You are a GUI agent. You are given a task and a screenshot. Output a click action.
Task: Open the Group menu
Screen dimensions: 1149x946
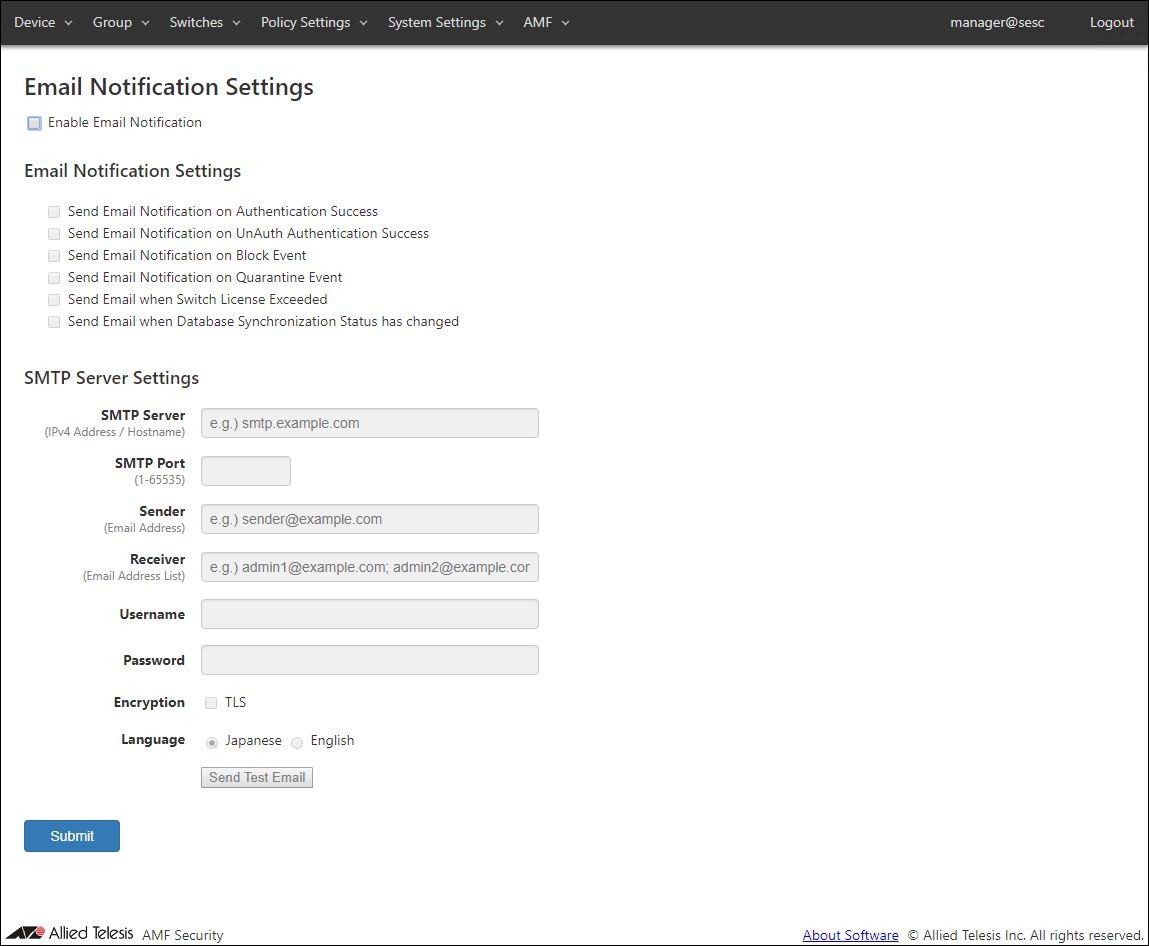[121, 22]
